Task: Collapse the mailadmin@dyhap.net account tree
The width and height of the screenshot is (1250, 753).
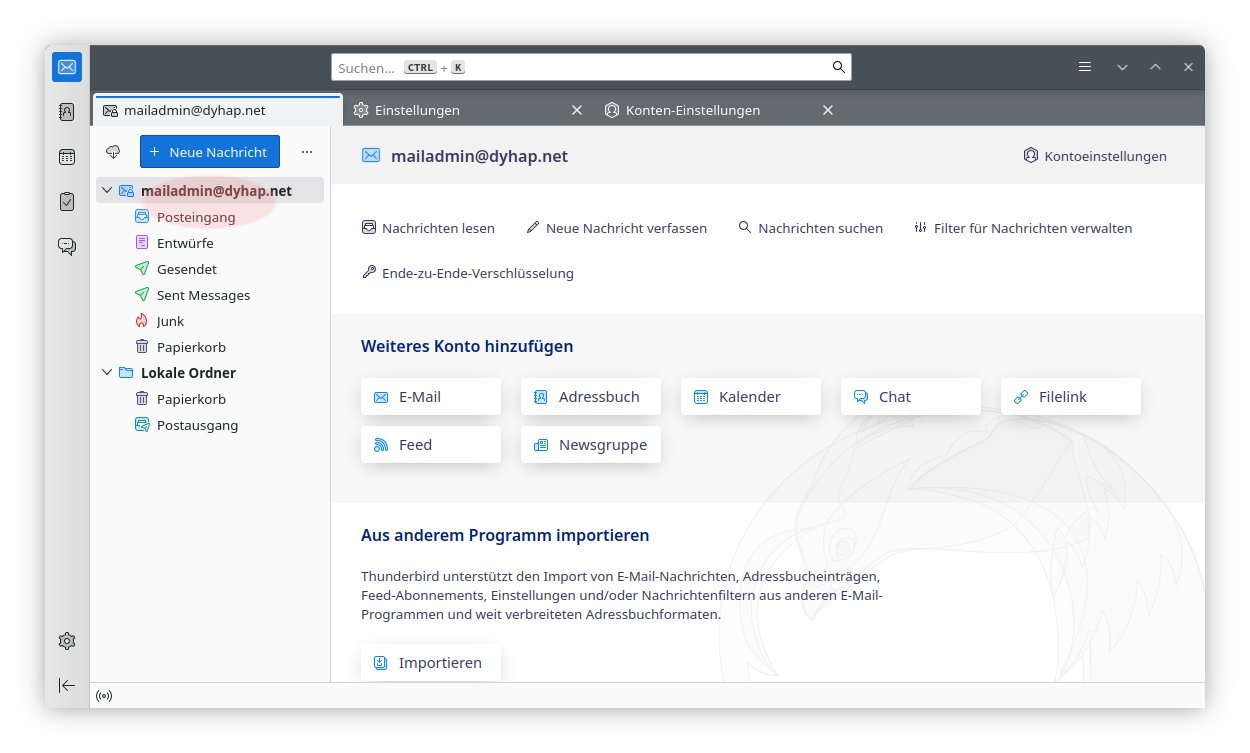Action: 107,190
